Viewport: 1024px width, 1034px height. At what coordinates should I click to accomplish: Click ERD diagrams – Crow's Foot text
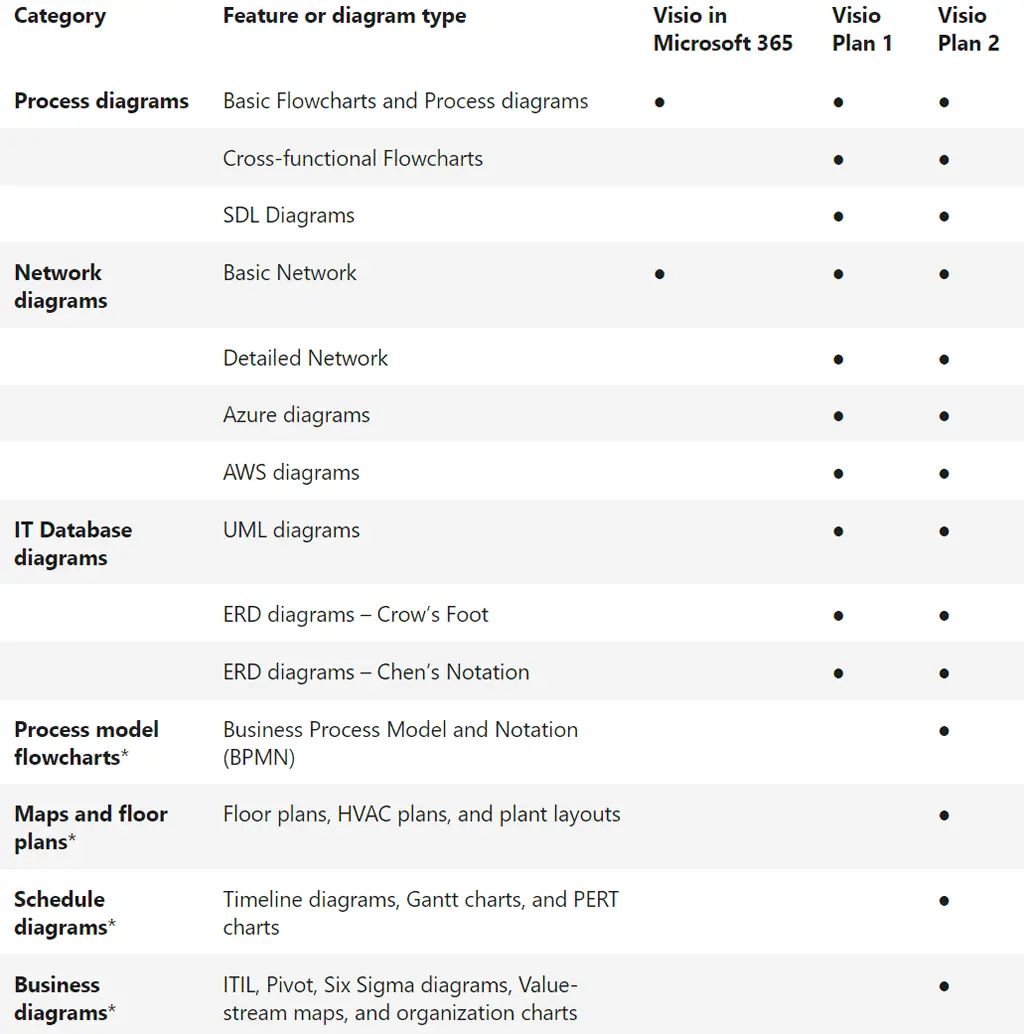[x=355, y=614]
